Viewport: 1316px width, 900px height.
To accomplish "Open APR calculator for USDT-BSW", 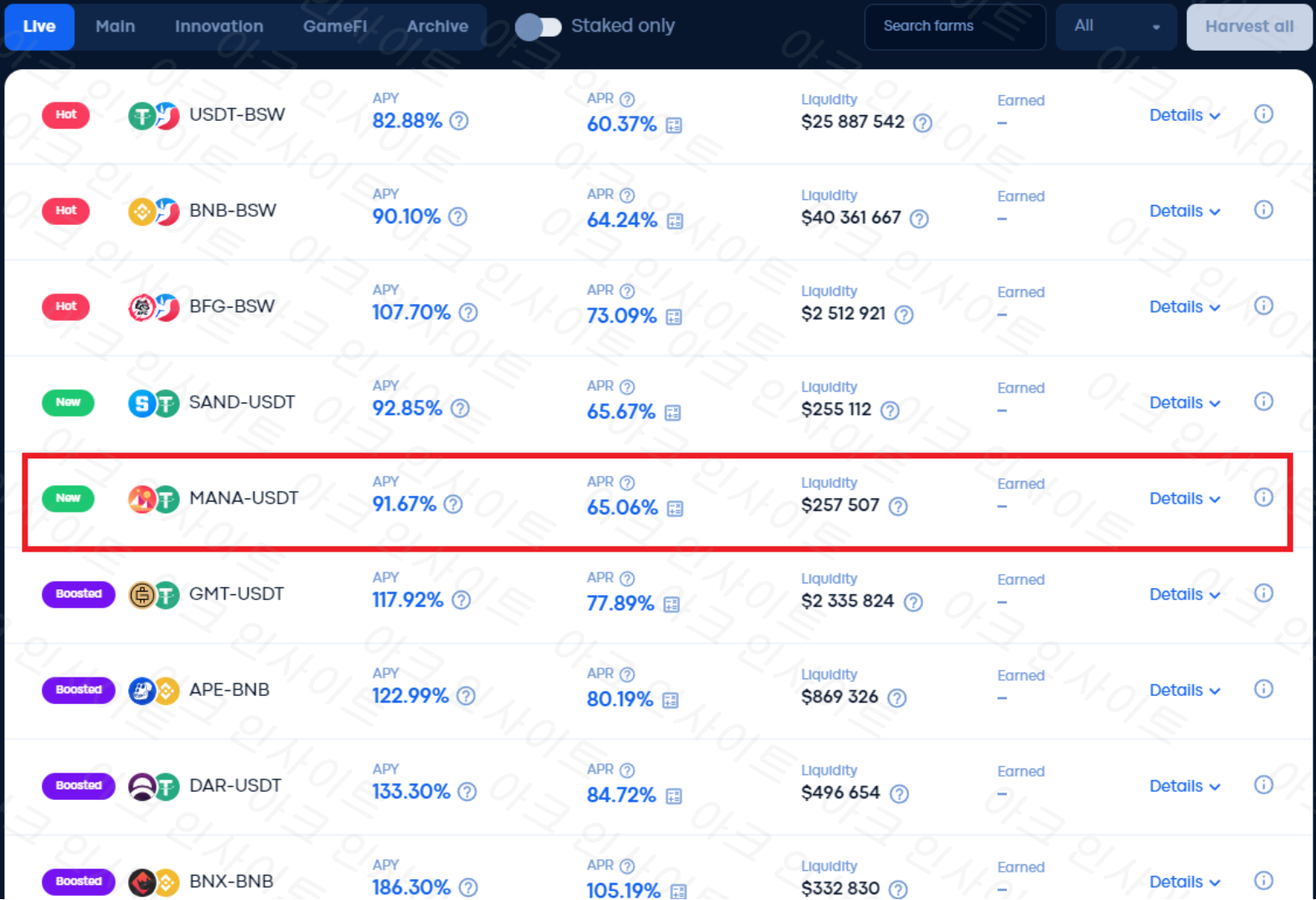I will 674,126.
